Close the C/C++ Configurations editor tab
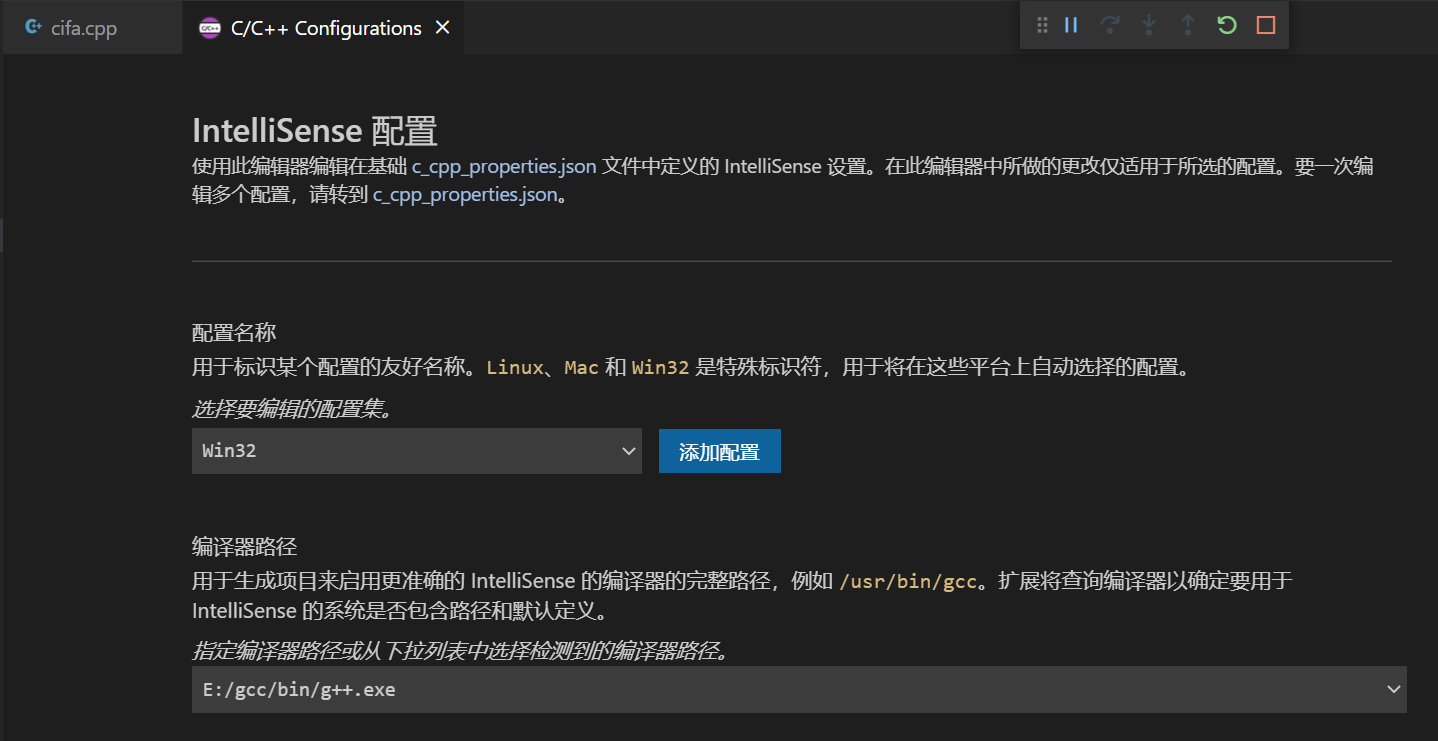The height and width of the screenshot is (741, 1438). [x=442, y=28]
